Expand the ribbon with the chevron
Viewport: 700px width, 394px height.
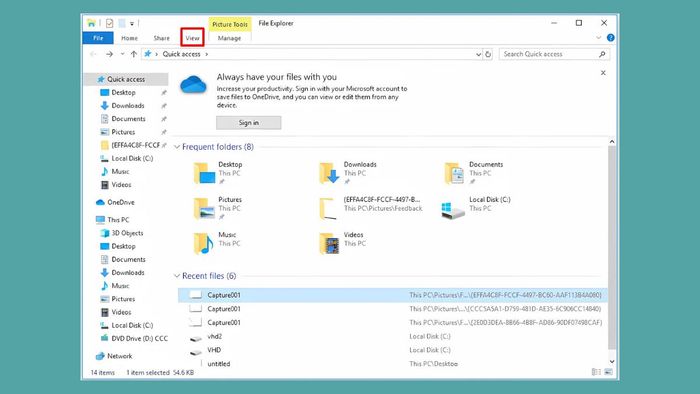tap(599, 38)
